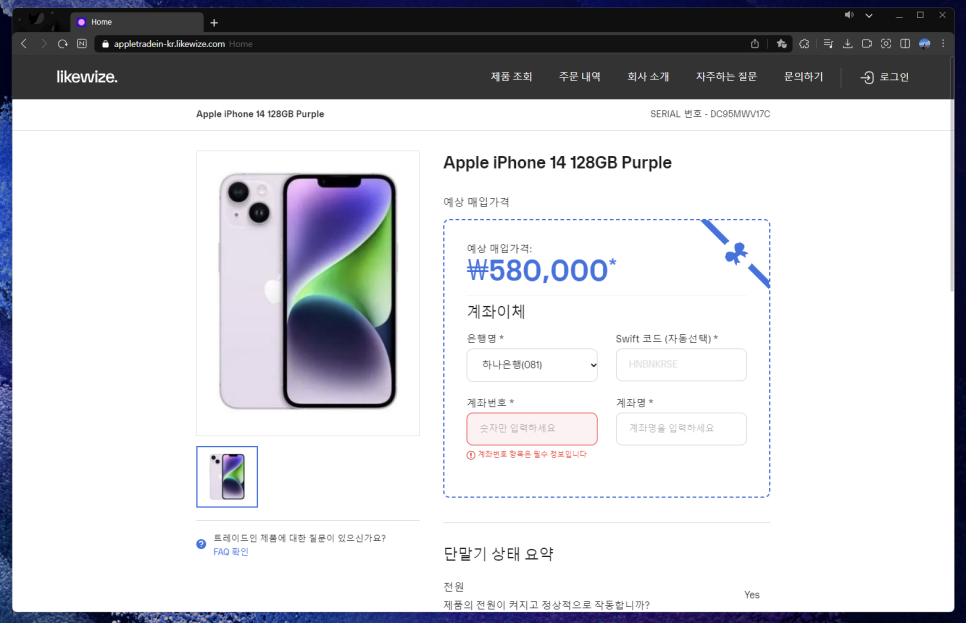
Task: Focus the 계좌번호 account number field
Action: pyautogui.click(x=532, y=429)
